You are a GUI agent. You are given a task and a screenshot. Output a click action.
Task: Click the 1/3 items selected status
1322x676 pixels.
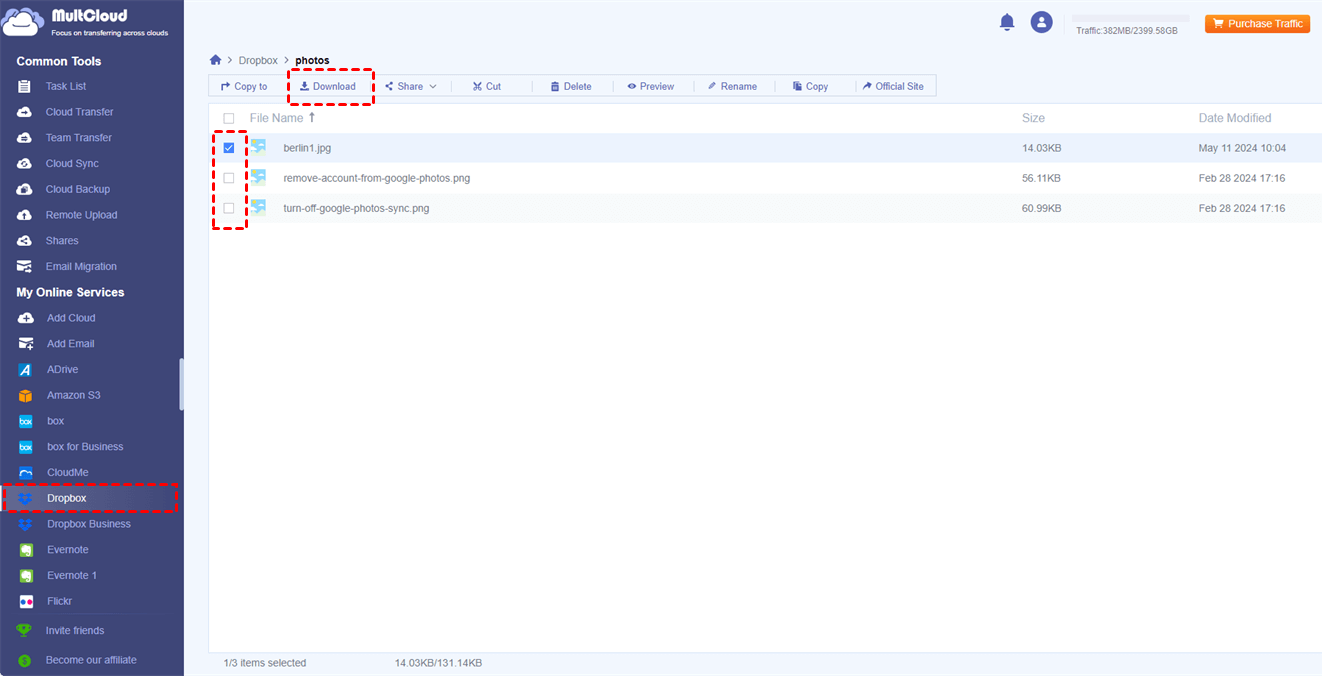pos(265,663)
